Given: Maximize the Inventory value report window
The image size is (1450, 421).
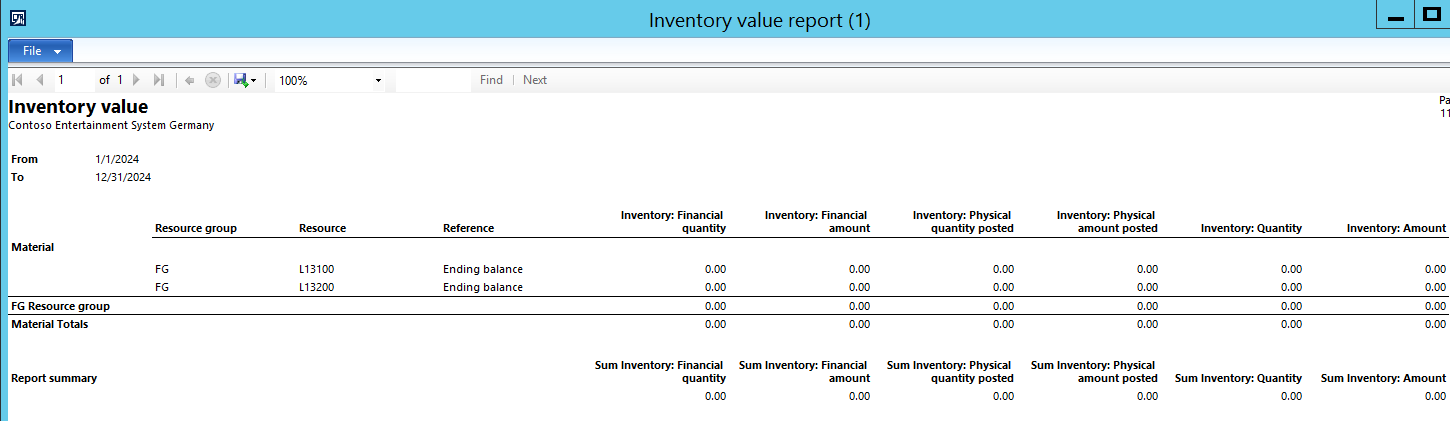Looking at the screenshot, I should coord(1431,18).
